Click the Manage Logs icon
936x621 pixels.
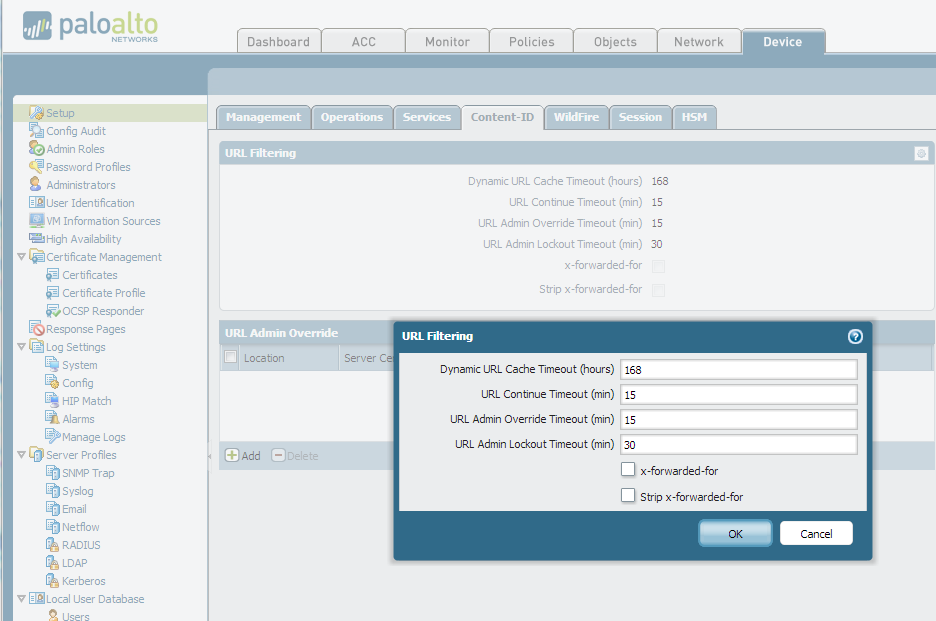[53, 436]
